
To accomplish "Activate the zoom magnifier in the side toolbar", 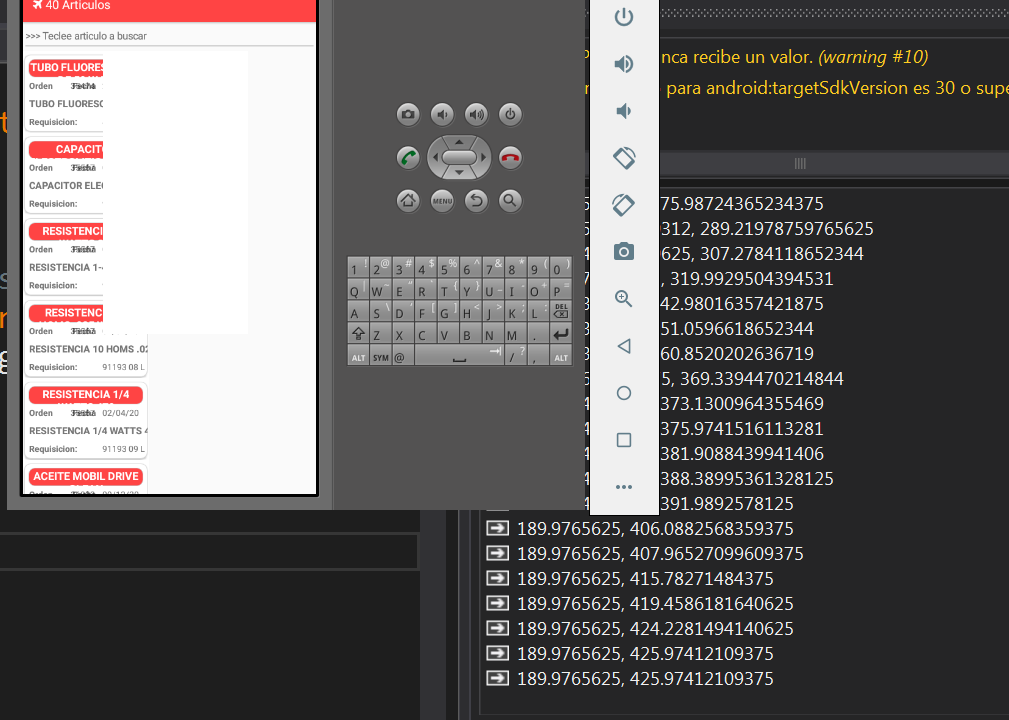I will pos(624,299).
